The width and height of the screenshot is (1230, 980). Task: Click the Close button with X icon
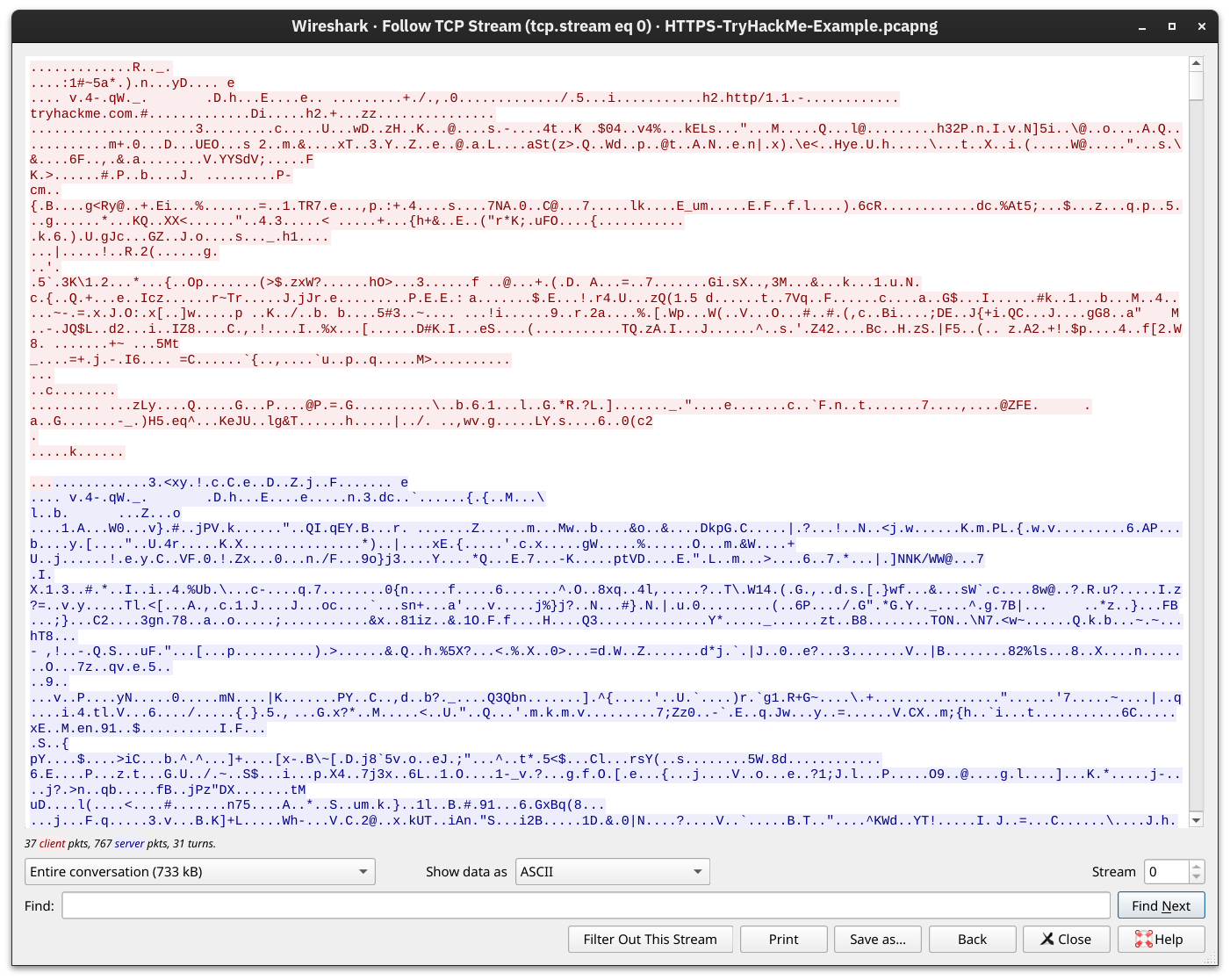(x=1065, y=939)
